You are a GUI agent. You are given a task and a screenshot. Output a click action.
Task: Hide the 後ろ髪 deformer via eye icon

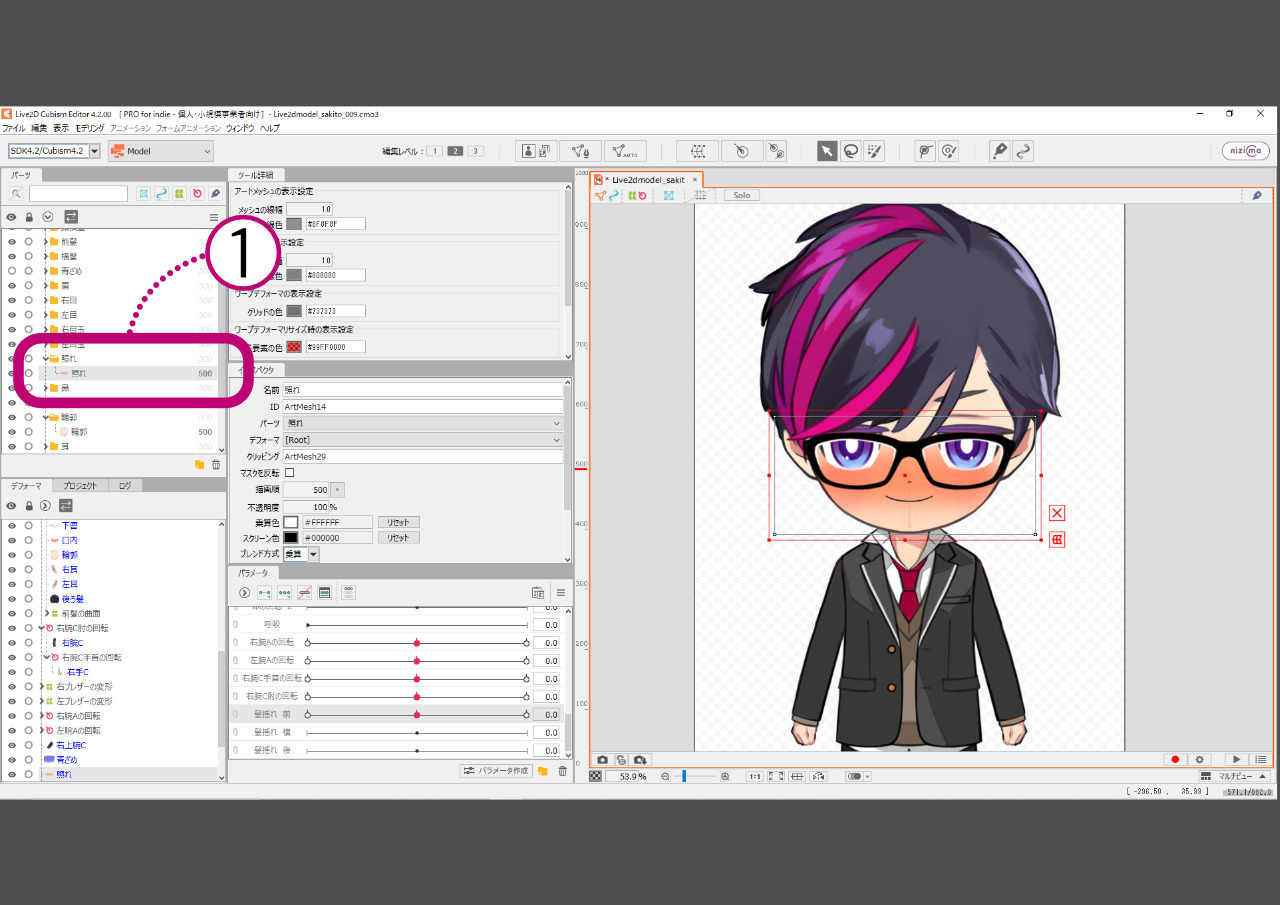pos(12,599)
